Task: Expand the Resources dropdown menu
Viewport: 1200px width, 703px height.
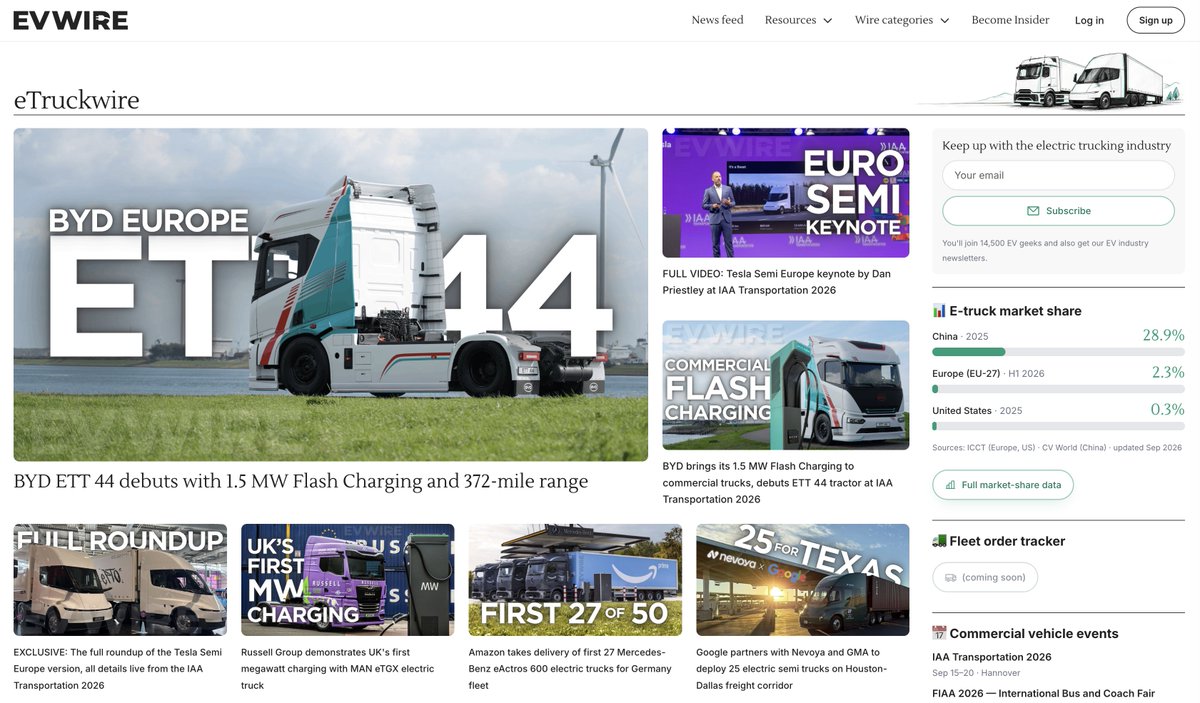Action: pyautogui.click(x=798, y=20)
